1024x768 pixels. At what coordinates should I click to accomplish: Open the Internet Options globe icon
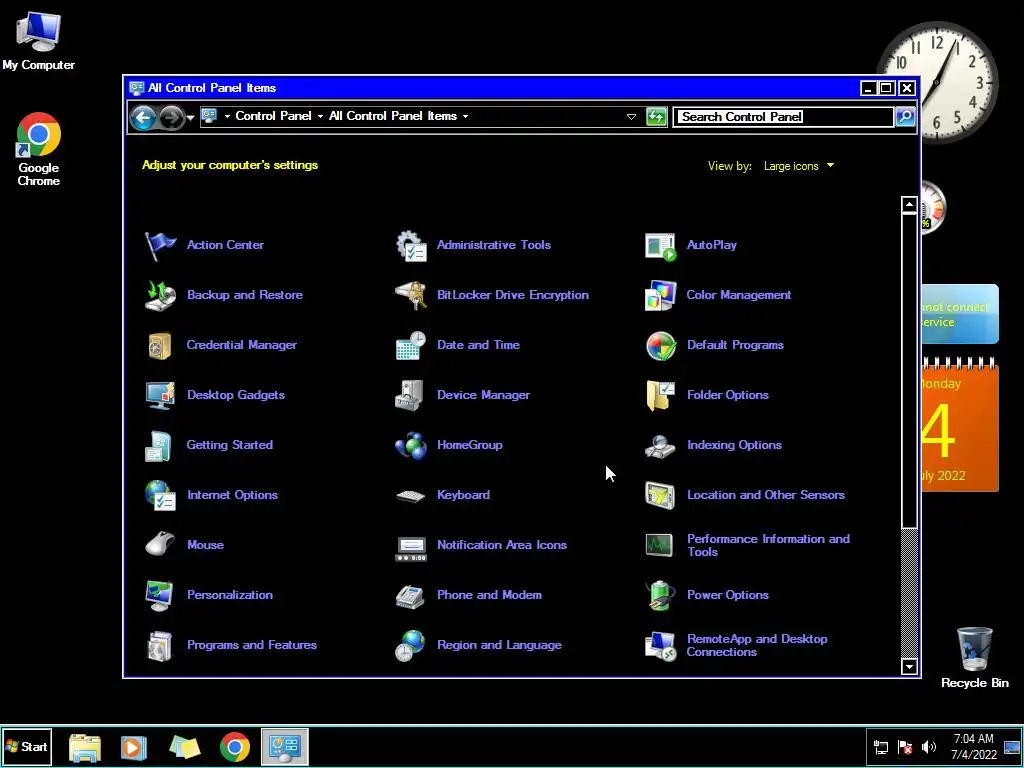160,495
